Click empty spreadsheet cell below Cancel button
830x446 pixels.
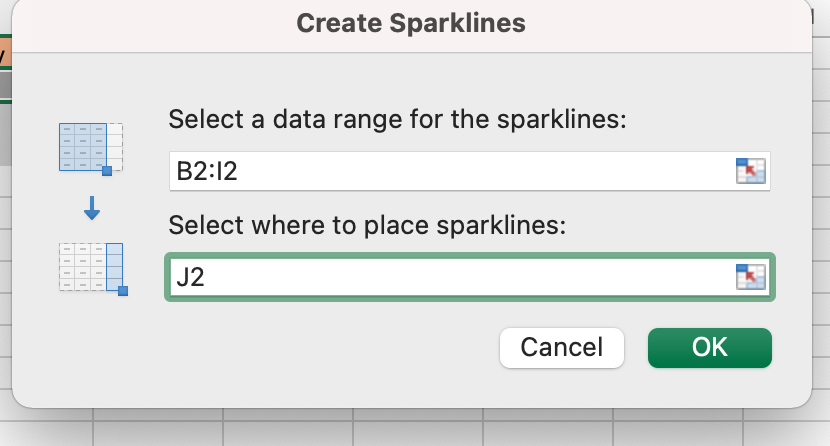coord(560,427)
